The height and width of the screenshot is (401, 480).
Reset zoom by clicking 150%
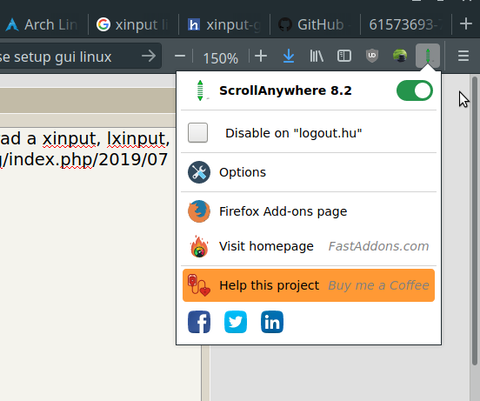tap(220, 58)
